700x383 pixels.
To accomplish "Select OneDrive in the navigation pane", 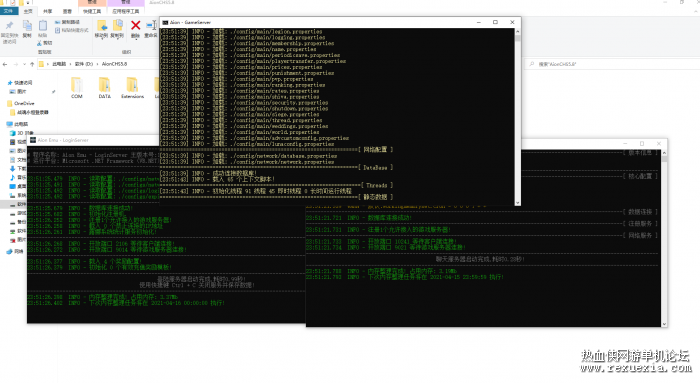I will [24, 103].
